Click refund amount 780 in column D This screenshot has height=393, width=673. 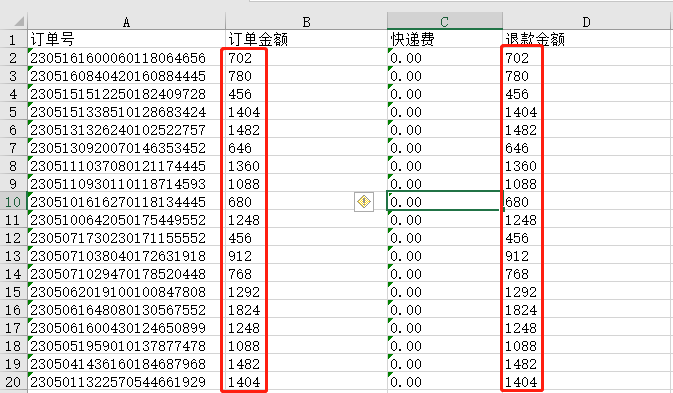tap(586, 76)
